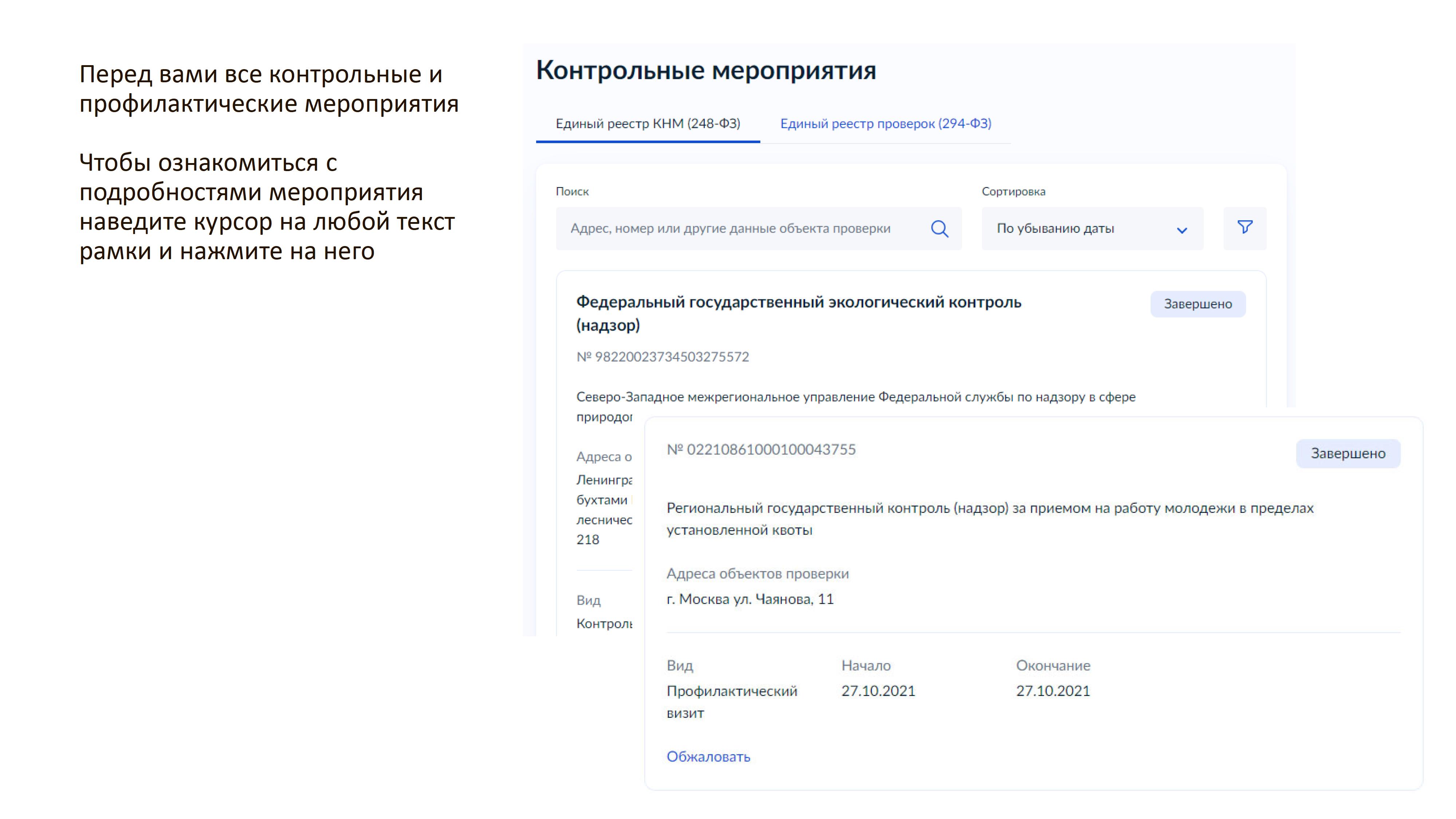Click 'Завершено' badge on ecological control card
The image size is (1456, 819).
pos(1198,304)
